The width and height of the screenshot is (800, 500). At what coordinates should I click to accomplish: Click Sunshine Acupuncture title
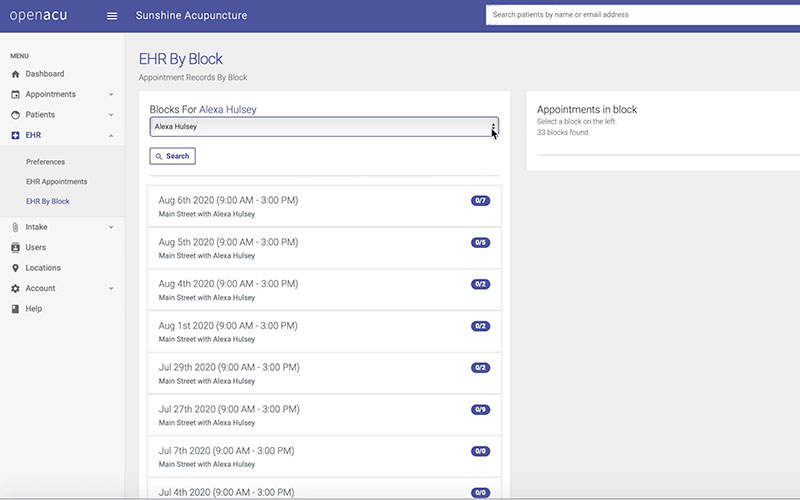191,15
